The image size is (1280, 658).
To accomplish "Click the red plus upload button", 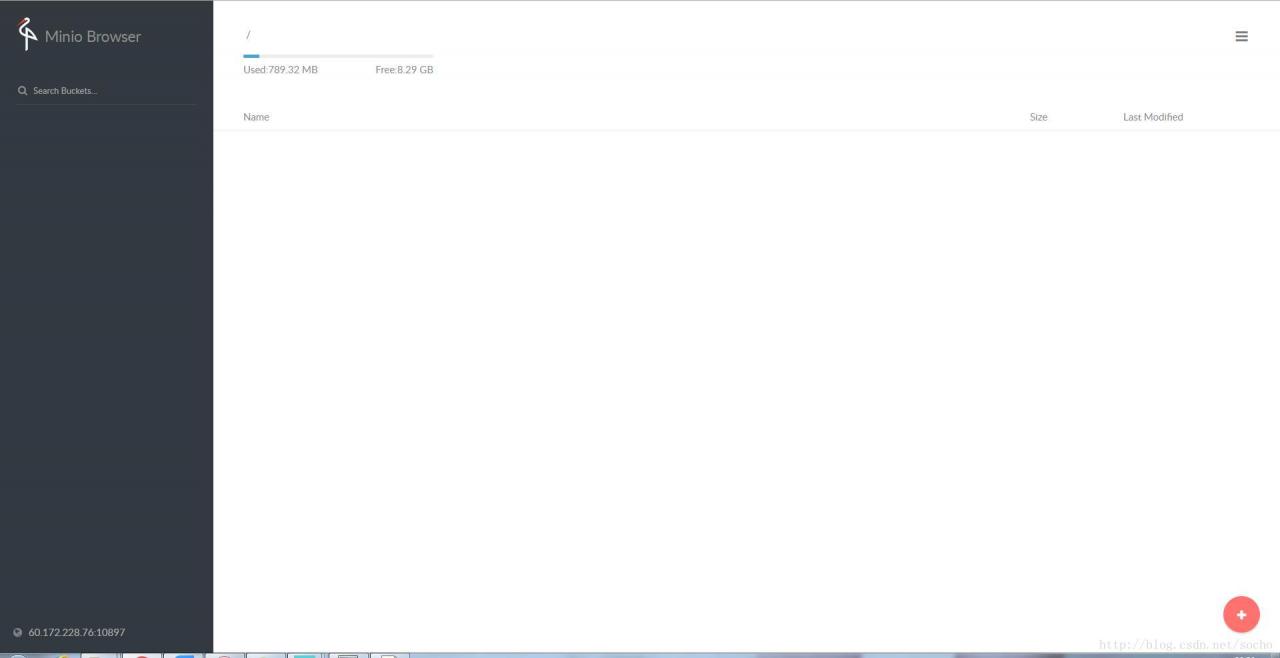I will point(1241,614).
